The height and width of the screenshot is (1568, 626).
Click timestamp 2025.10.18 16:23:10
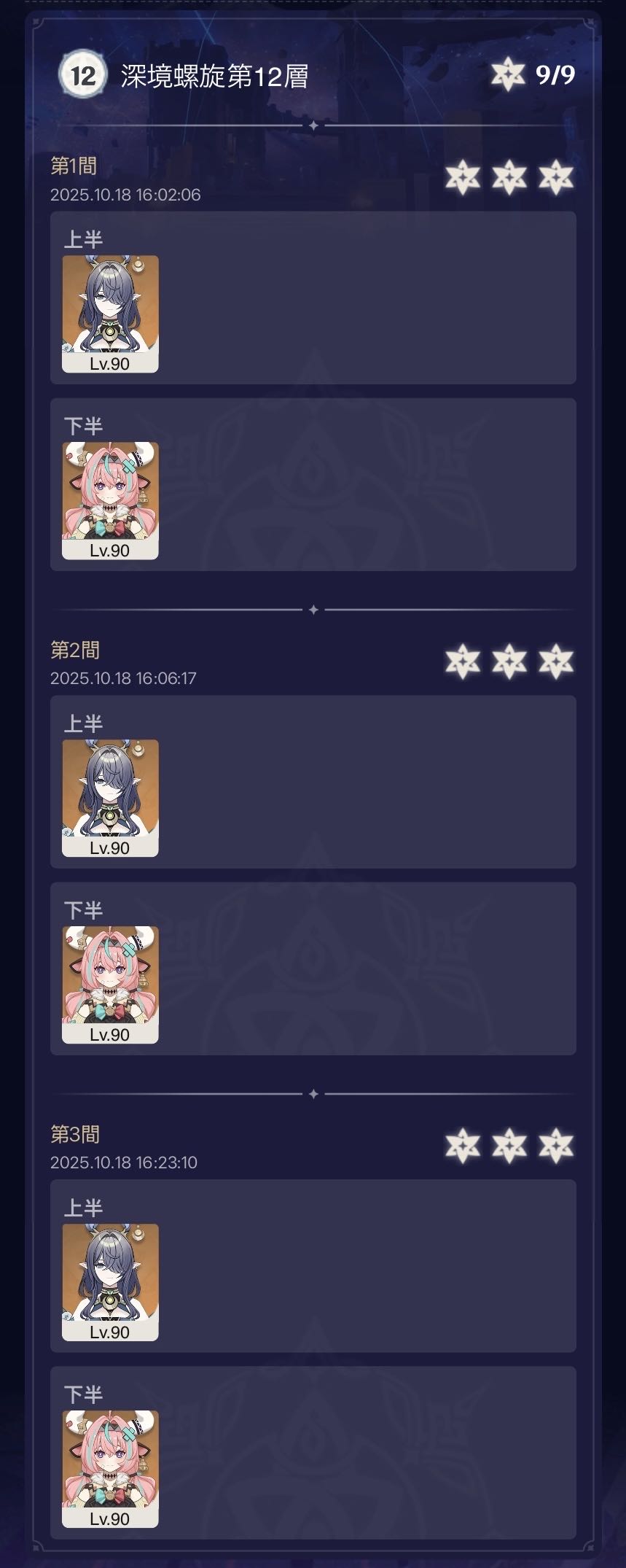tap(124, 1163)
